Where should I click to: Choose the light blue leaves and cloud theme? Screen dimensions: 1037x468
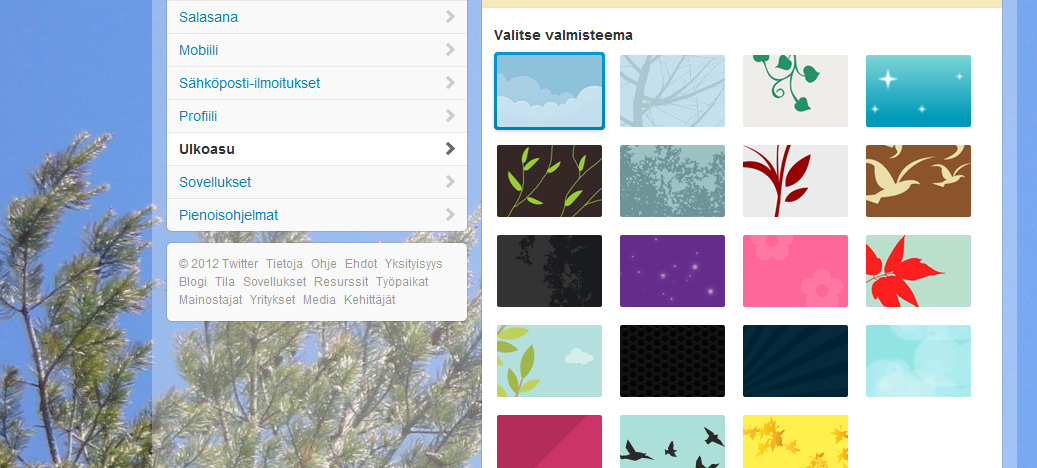(549, 361)
